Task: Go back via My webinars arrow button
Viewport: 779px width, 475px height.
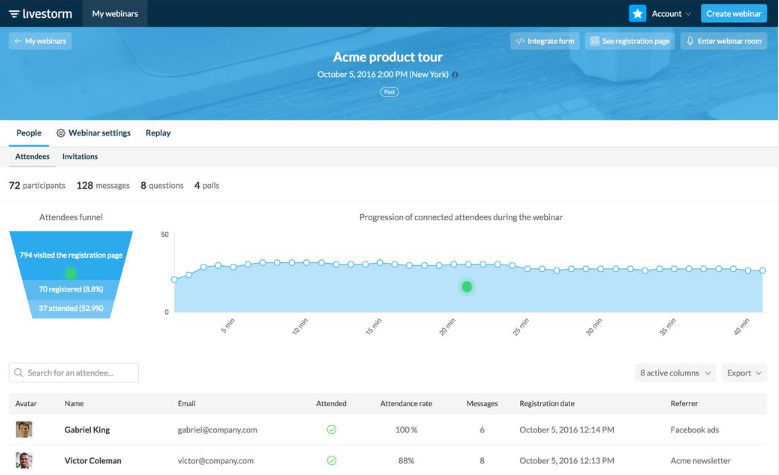Action: (x=40, y=41)
